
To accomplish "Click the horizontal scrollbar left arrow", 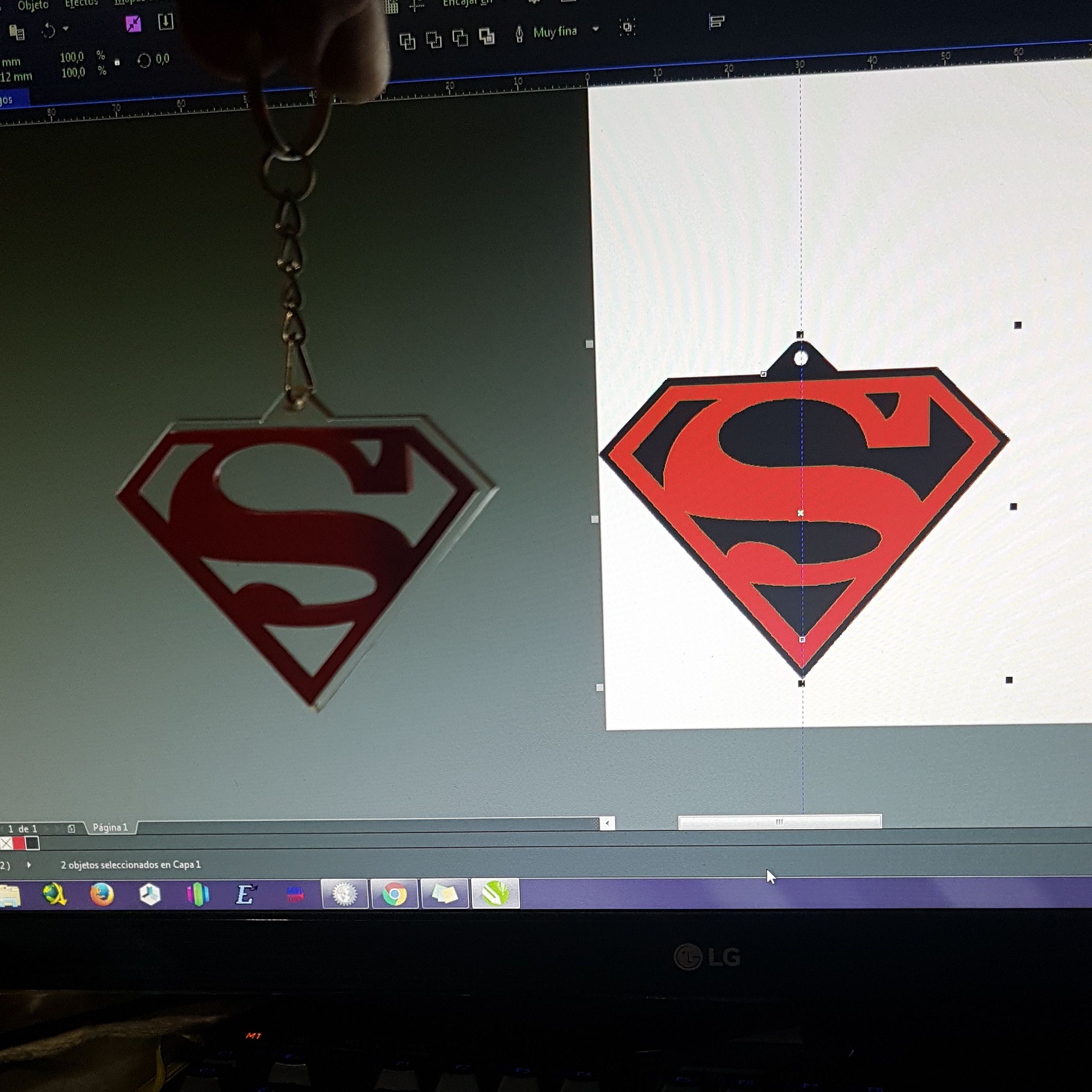I will point(607,823).
